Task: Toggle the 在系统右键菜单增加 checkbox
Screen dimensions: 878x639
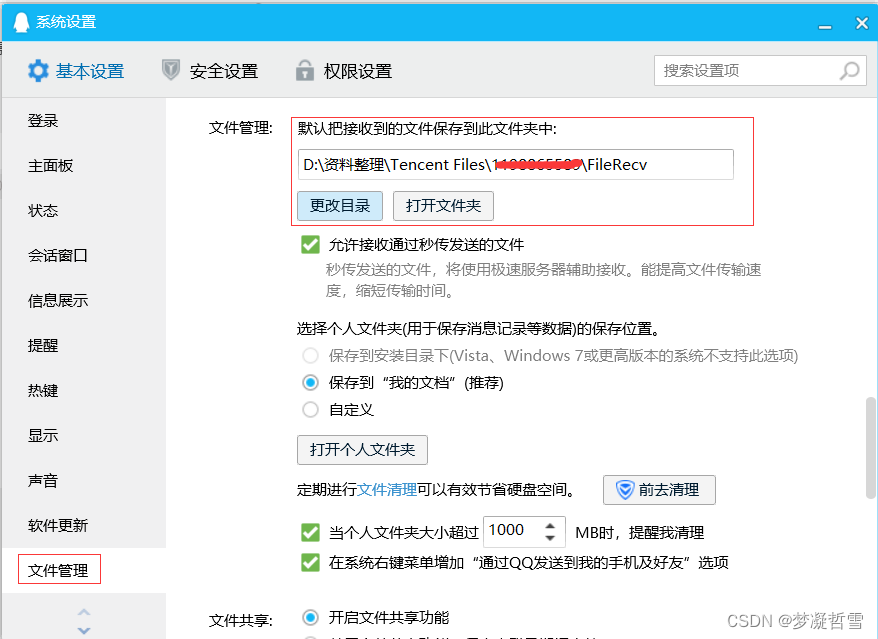Action: (310, 562)
